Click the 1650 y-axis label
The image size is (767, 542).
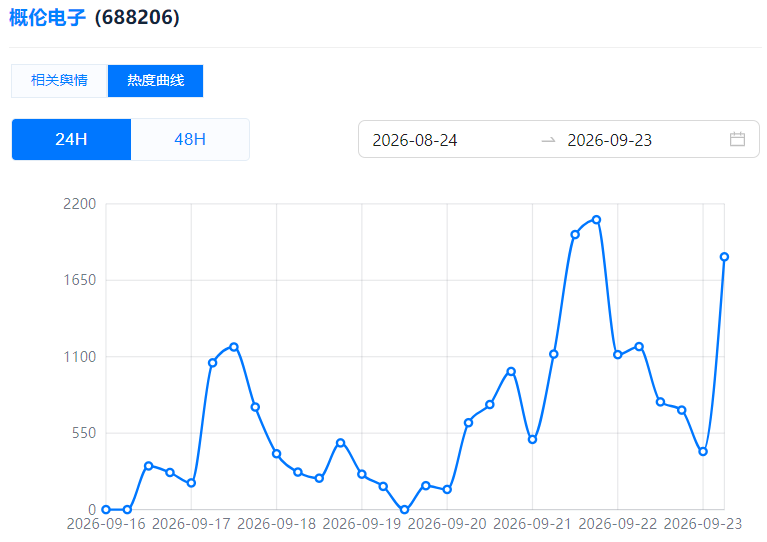click(80, 280)
